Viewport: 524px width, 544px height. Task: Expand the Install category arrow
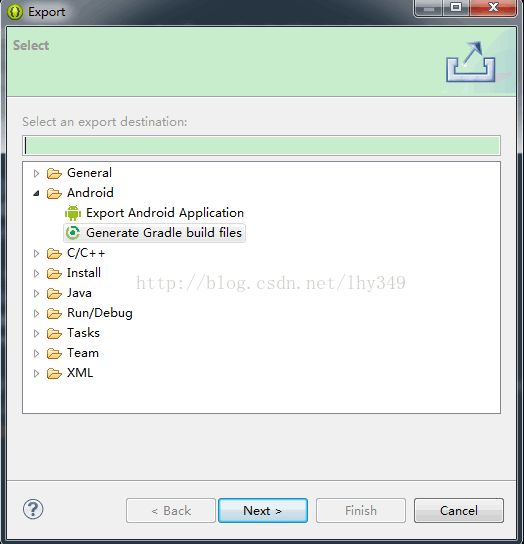click(x=36, y=273)
